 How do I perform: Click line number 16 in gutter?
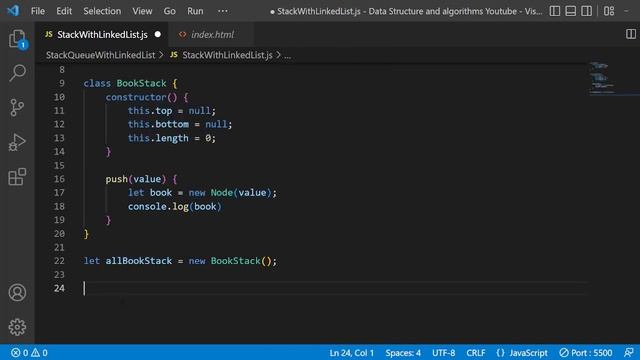pos(59,179)
